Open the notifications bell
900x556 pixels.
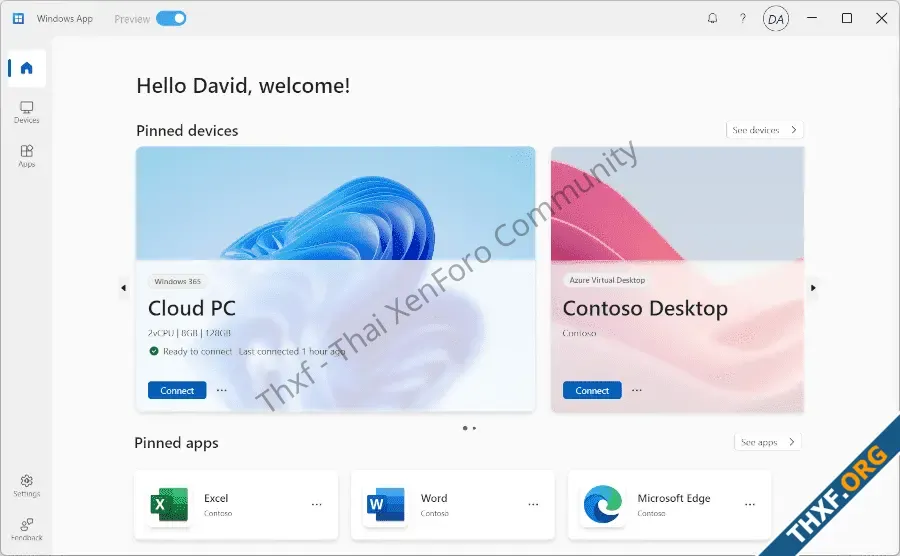coord(712,18)
